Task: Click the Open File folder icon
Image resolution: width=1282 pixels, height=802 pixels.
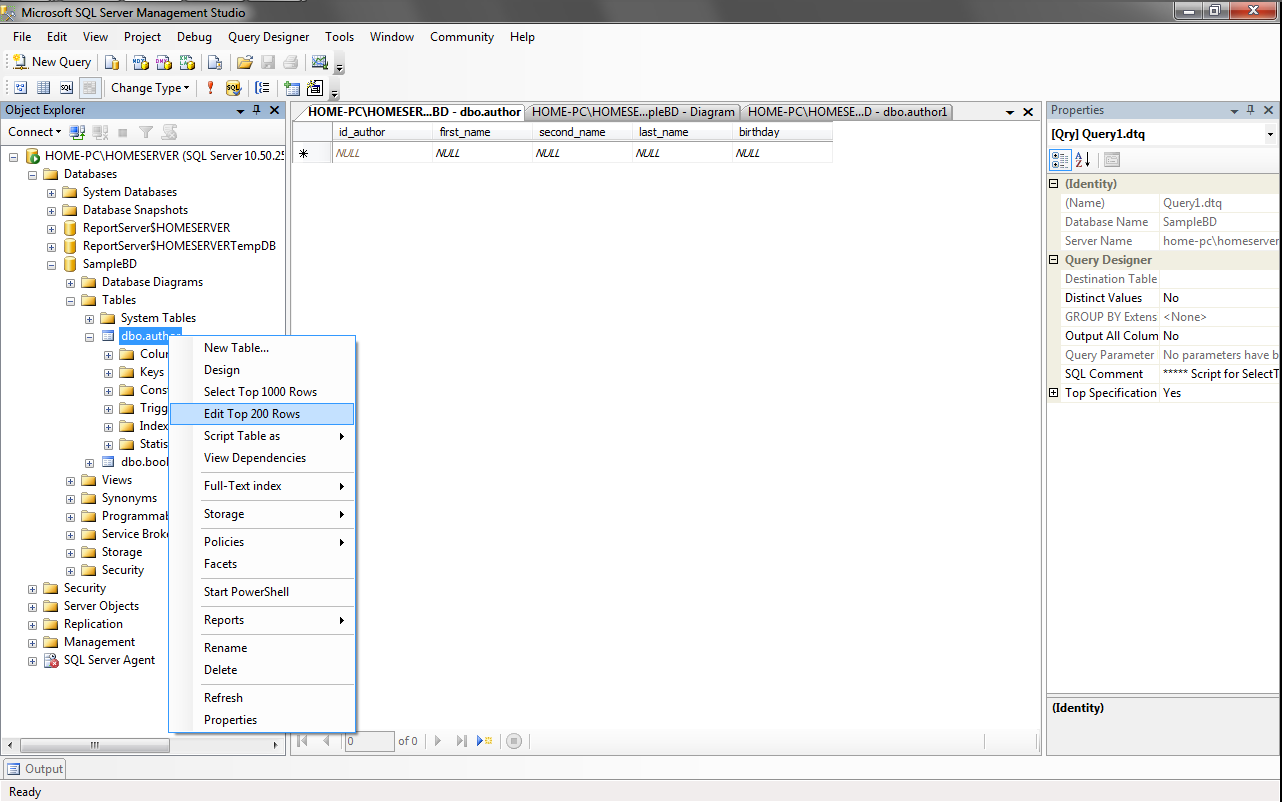Action: [x=245, y=62]
